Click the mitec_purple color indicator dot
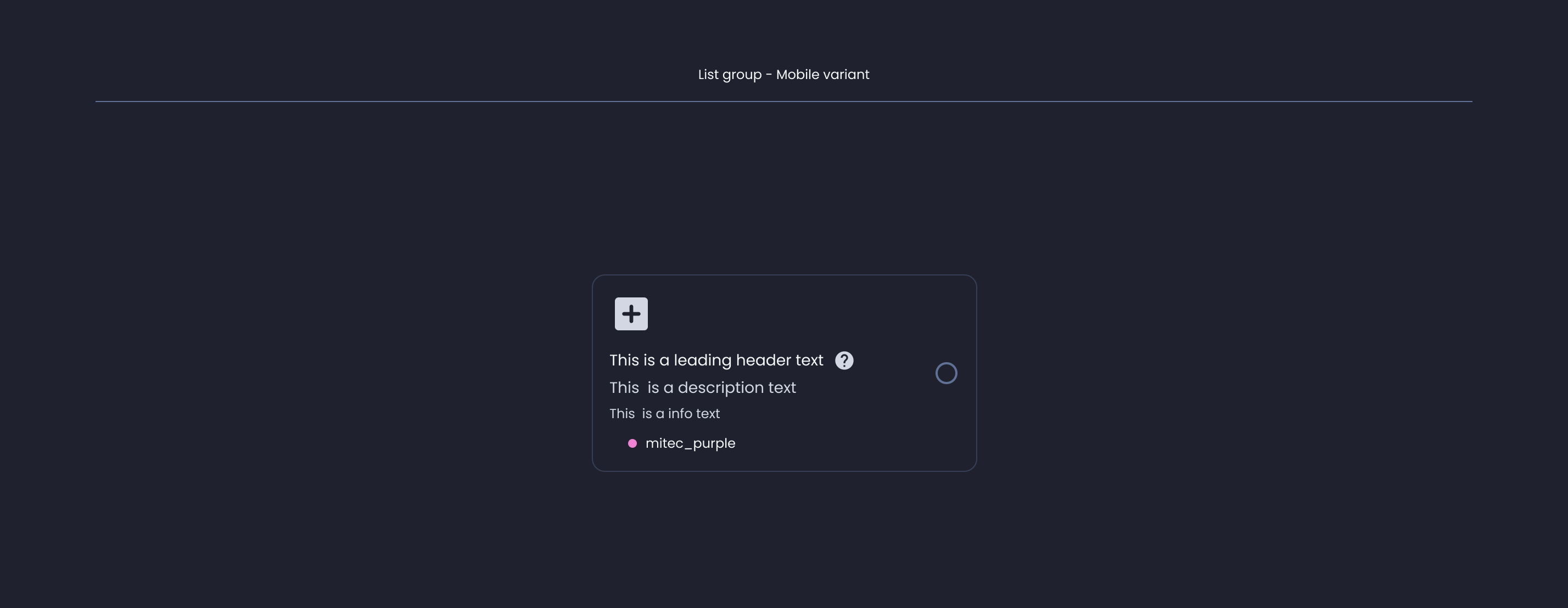The height and width of the screenshot is (608, 1568). 632,444
